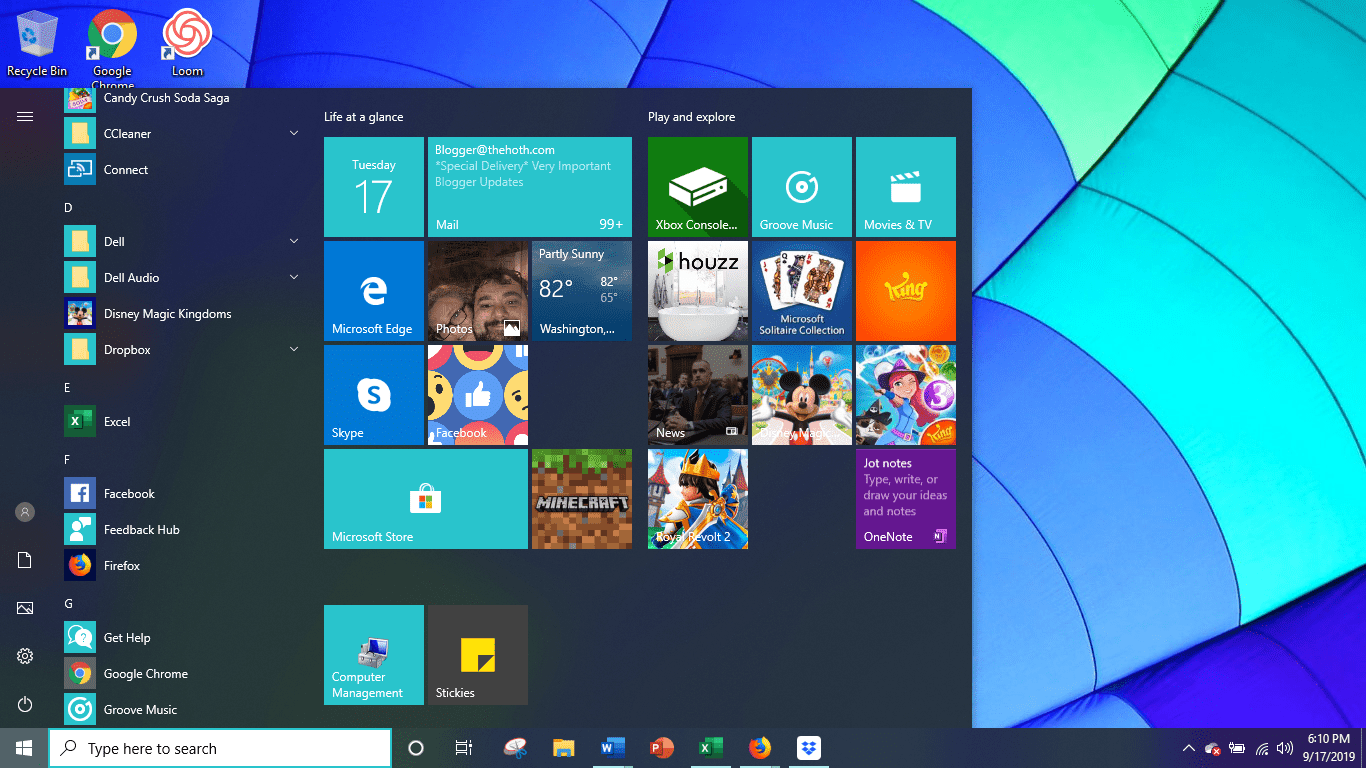Open the Weather tile for Washington
This screenshot has width=1366, height=768.
(582, 291)
